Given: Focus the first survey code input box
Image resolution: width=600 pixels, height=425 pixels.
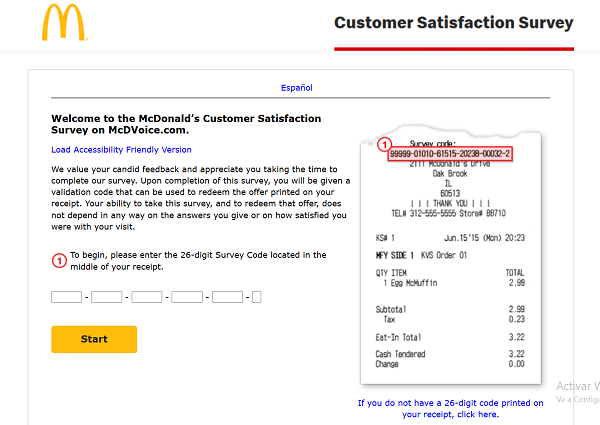Looking at the screenshot, I should coord(66,297).
